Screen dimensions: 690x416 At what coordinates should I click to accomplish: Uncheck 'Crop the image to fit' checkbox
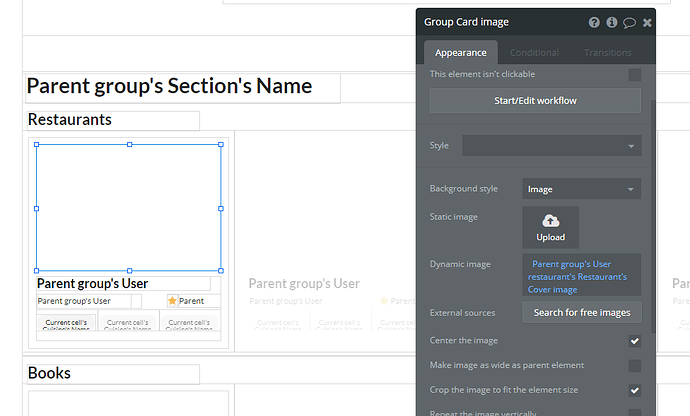[x=635, y=390]
